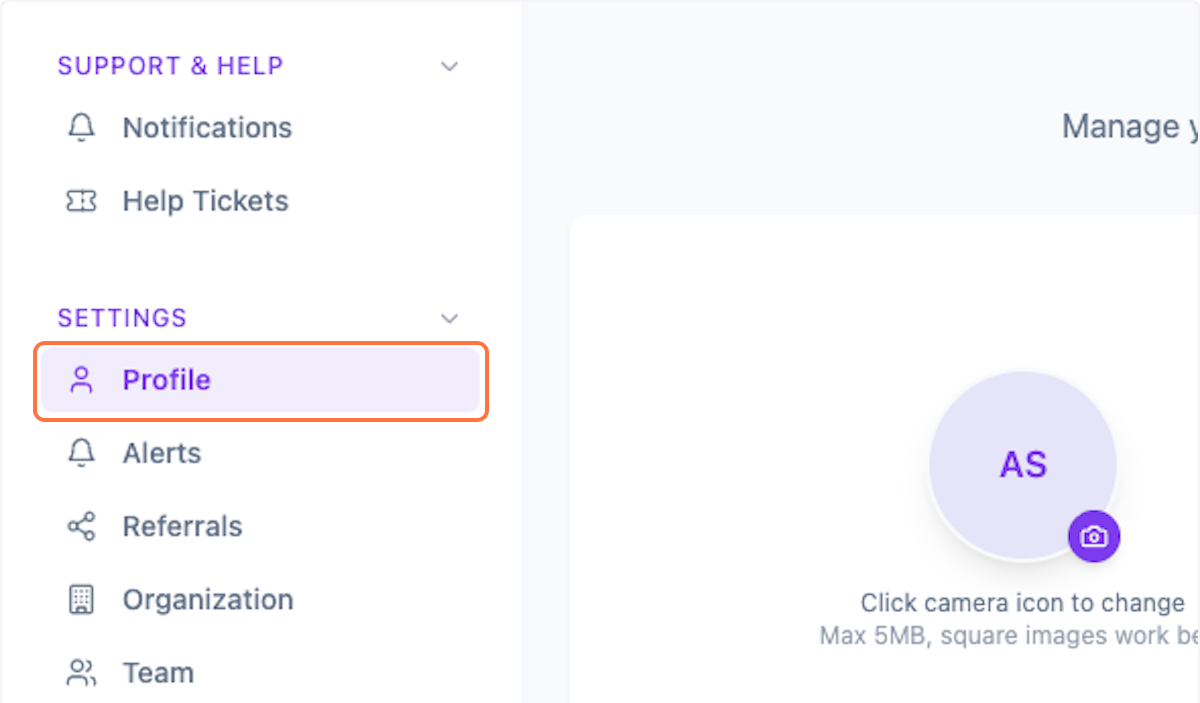This screenshot has height=703, width=1200.
Task: Click the Team settings entry
Action: pyautogui.click(x=158, y=672)
